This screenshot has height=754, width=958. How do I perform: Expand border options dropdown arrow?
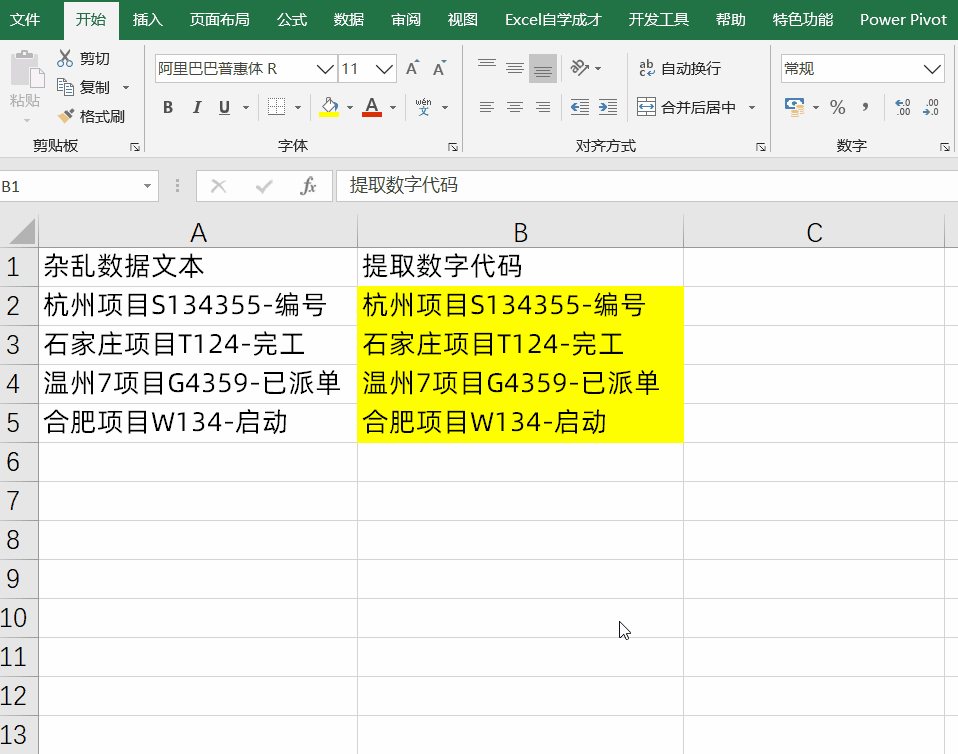[298, 108]
